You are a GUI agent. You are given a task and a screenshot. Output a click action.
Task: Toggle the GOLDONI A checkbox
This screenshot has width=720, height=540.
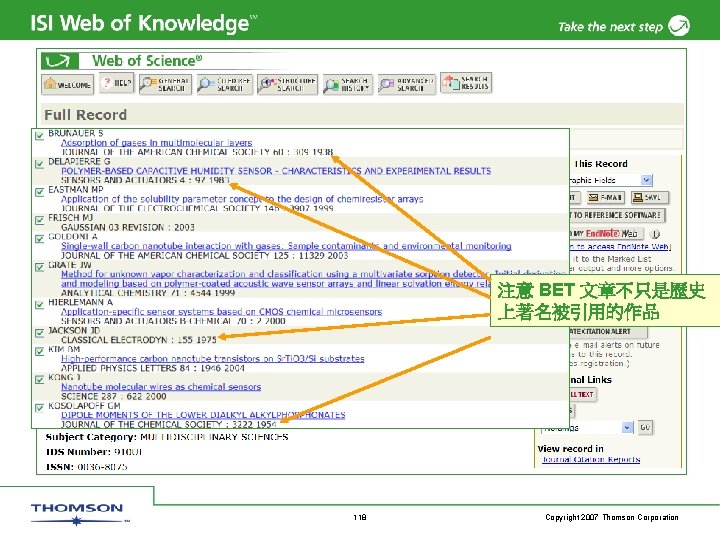[x=40, y=239]
